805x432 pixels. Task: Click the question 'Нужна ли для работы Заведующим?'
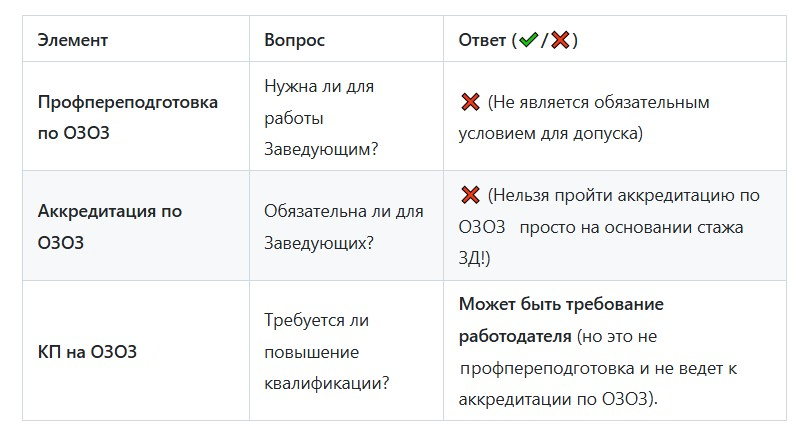(x=319, y=117)
